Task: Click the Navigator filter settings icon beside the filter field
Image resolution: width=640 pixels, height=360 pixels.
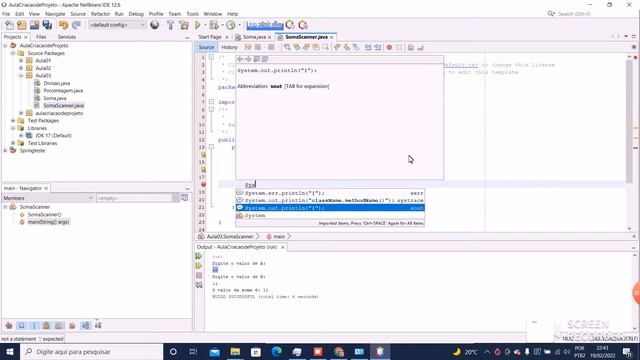Action: coord(184,198)
